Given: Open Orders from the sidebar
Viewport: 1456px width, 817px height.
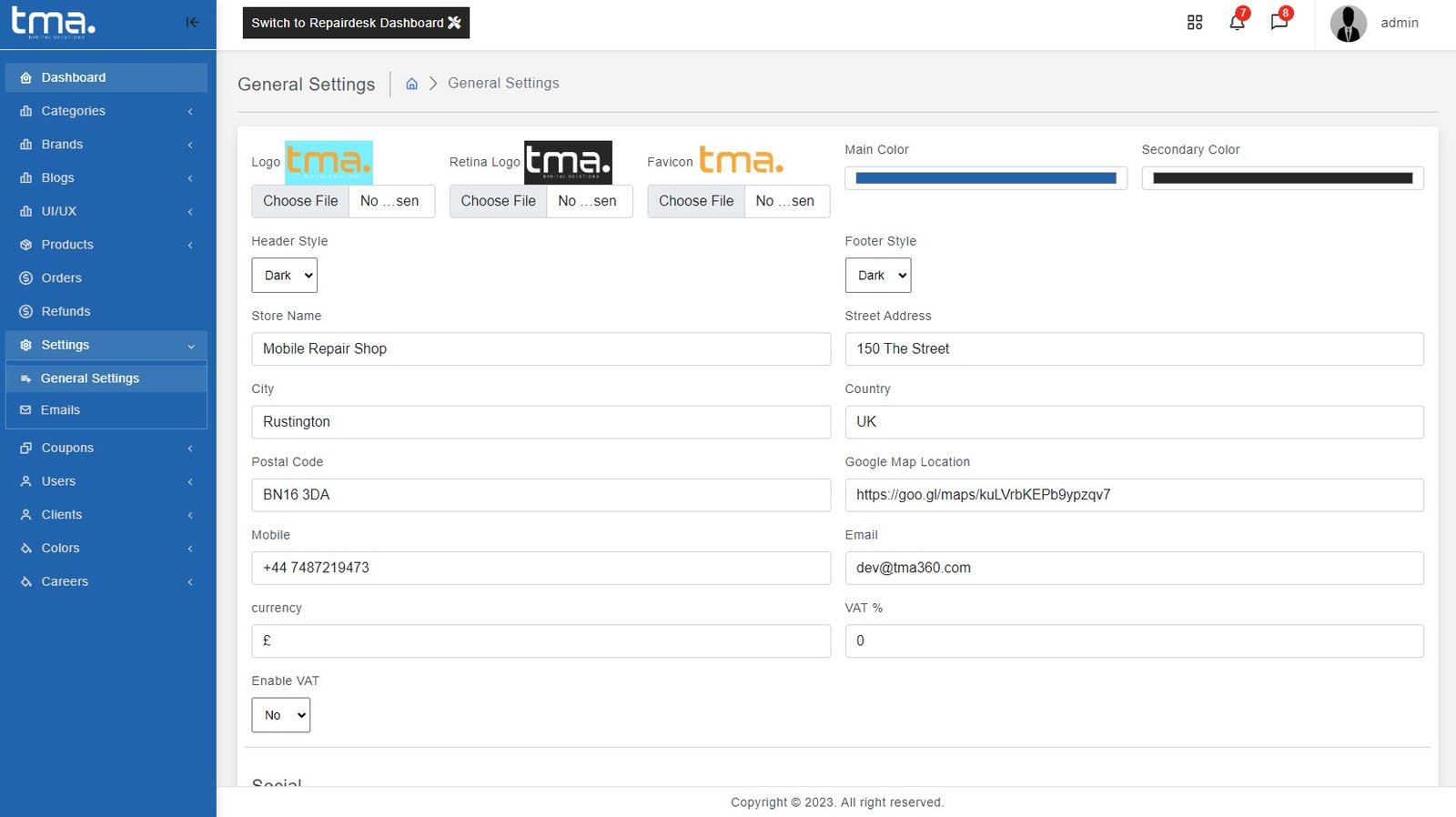Looking at the screenshot, I should point(61,278).
